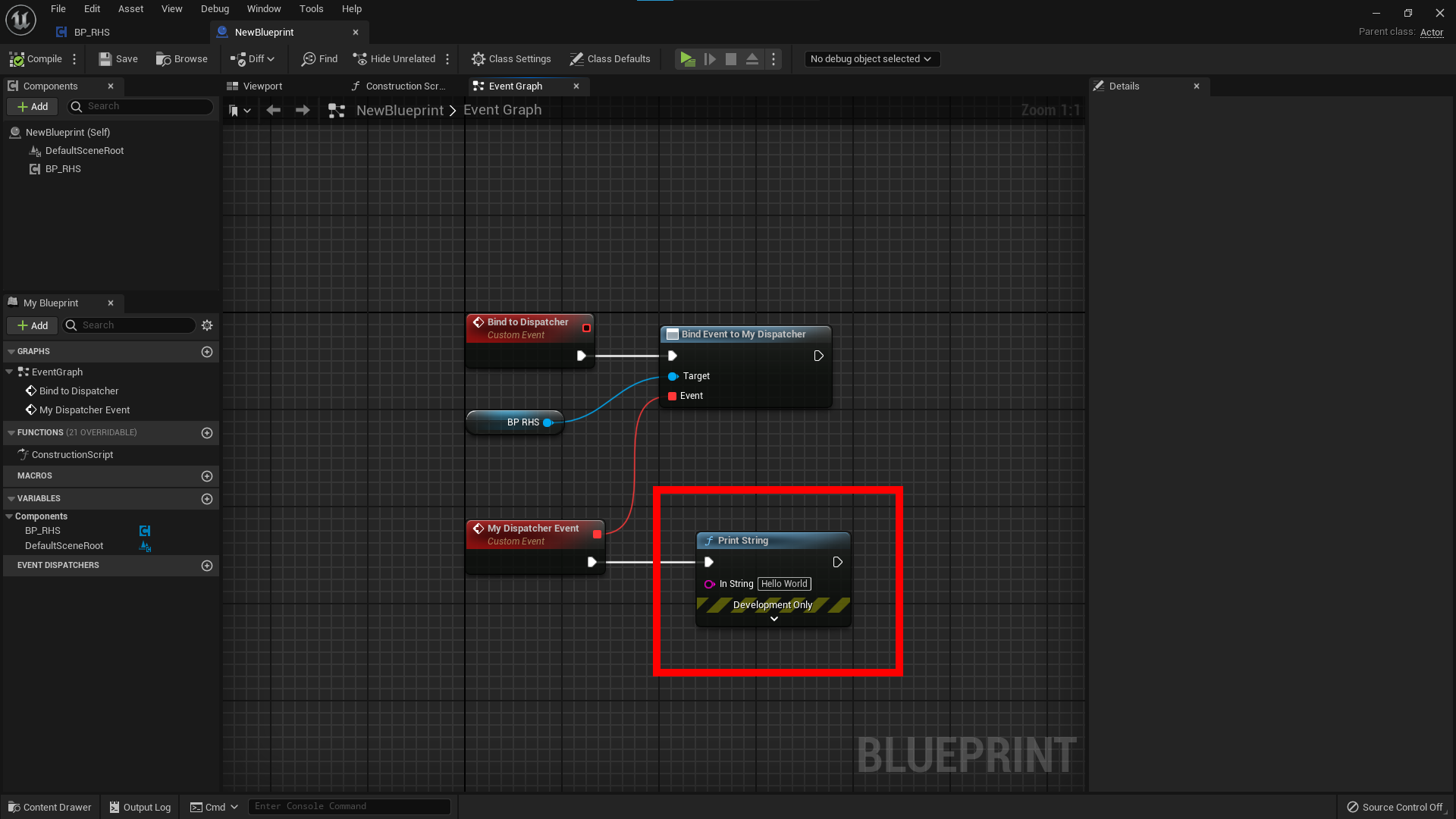Open the debug object selection dropdown
This screenshot has width=1456, height=819.
[x=871, y=59]
